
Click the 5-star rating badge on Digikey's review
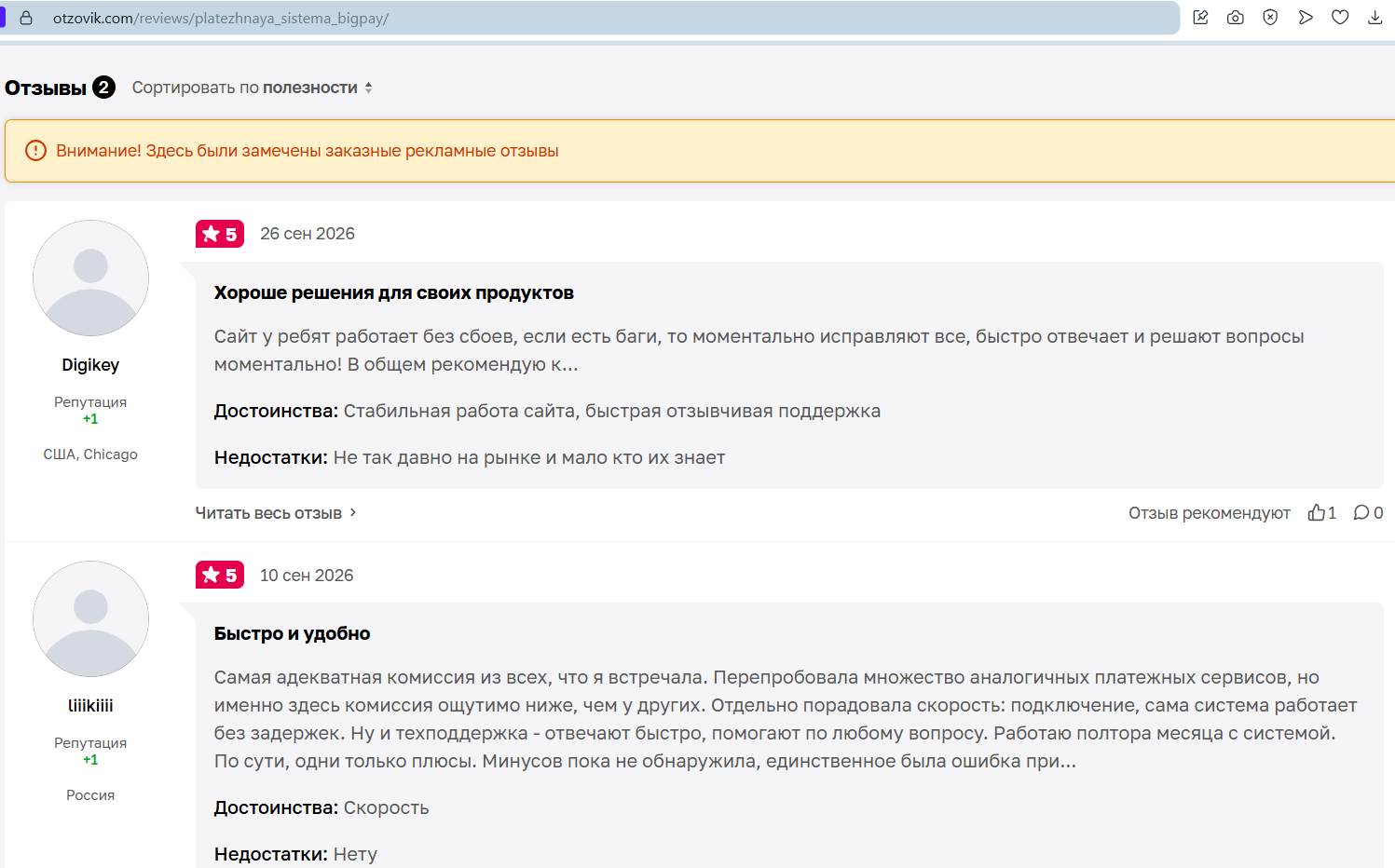[220, 234]
